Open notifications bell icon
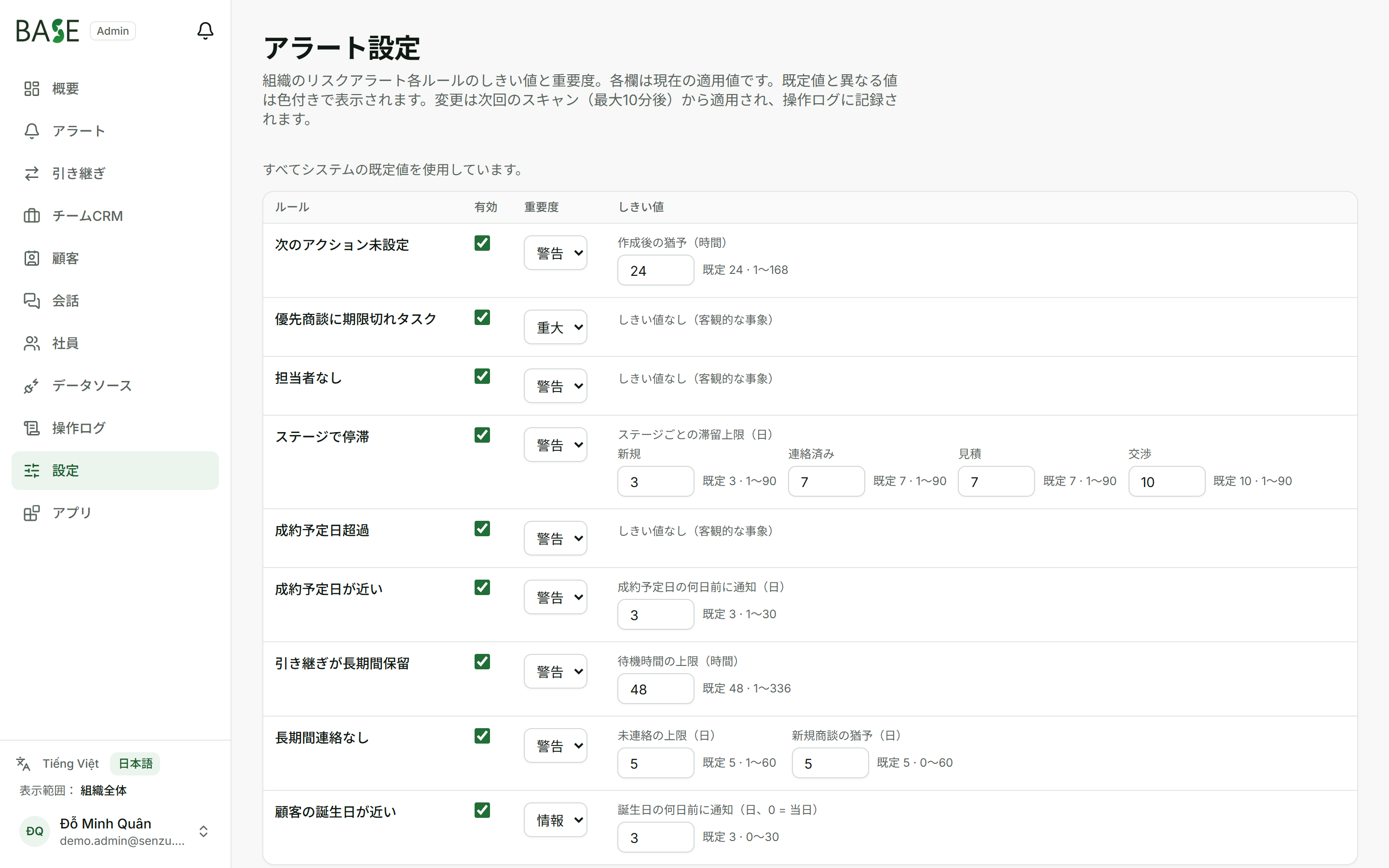Screen dimensions: 1389x868 205,30
